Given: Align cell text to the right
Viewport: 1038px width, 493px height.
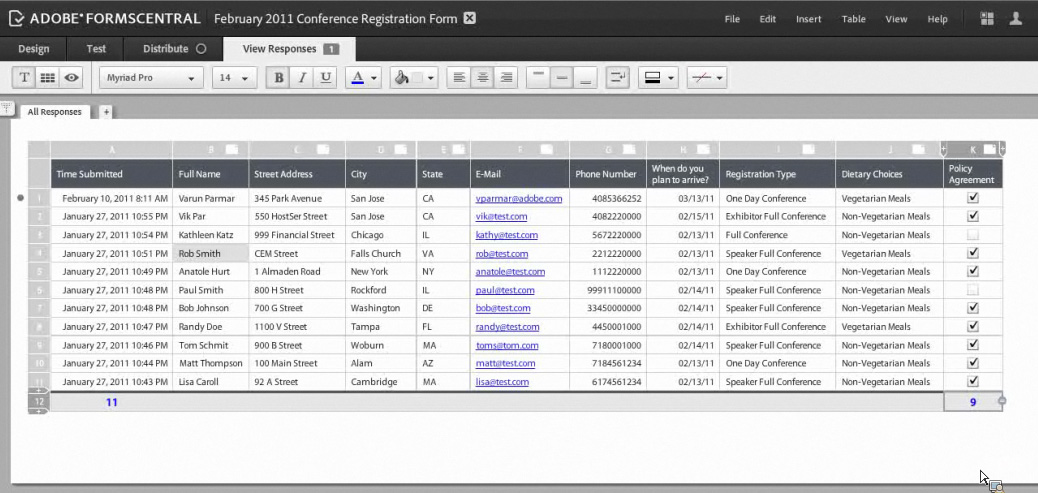Looking at the screenshot, I should tap(506, 78).
